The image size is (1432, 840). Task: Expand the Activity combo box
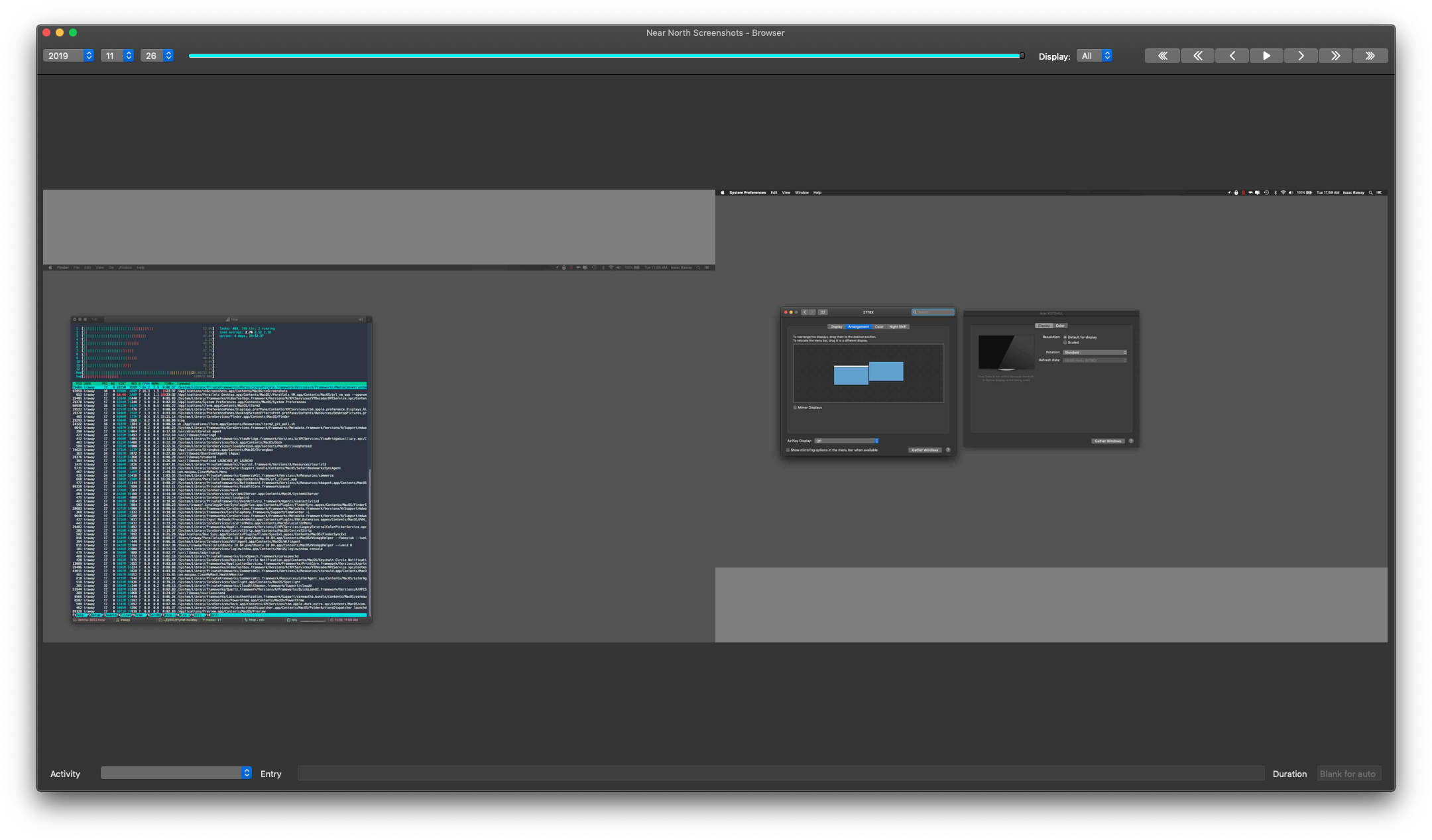[x=246, y=773]
